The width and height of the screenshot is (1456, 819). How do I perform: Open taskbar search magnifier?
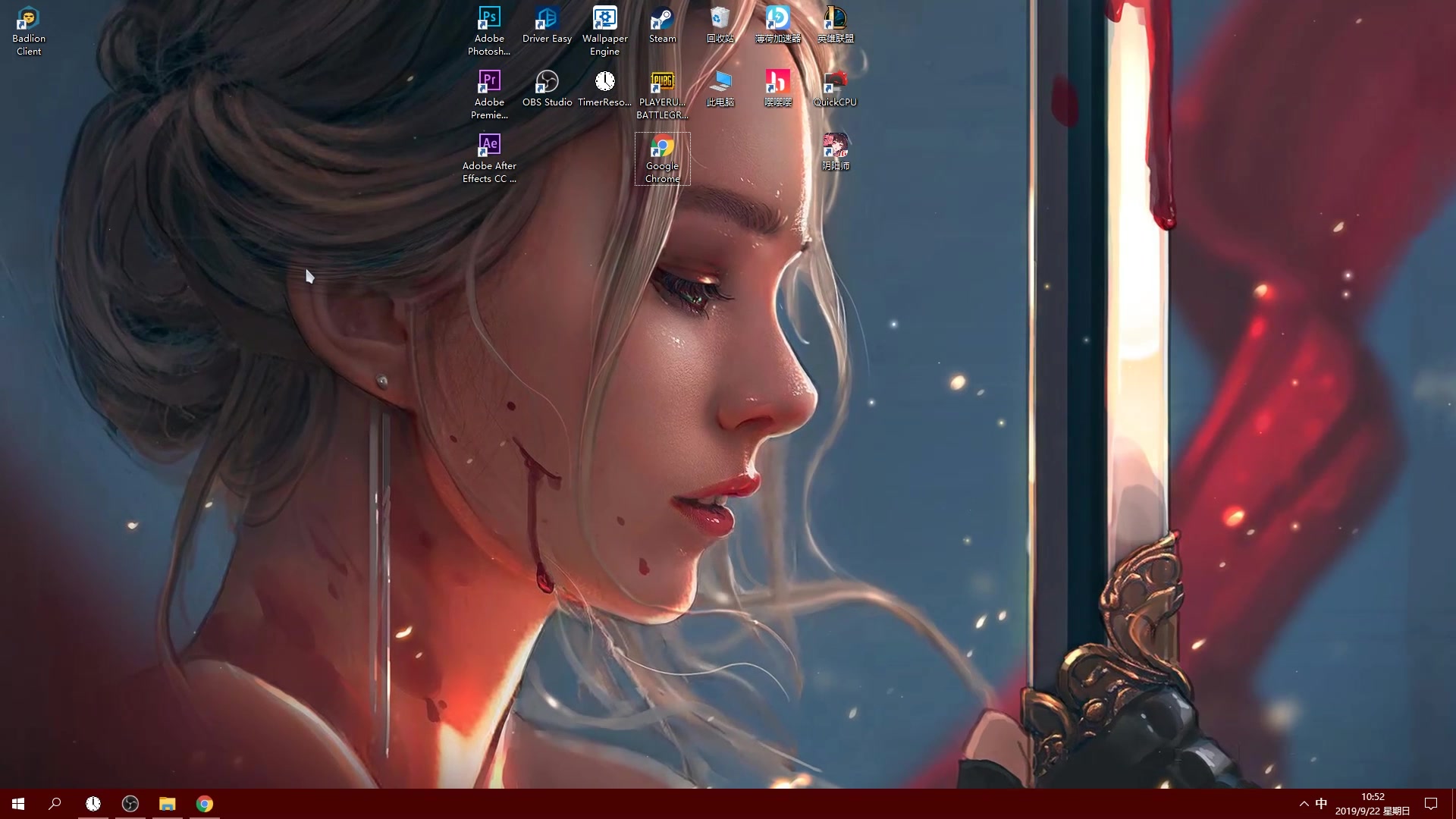point(55,804)
